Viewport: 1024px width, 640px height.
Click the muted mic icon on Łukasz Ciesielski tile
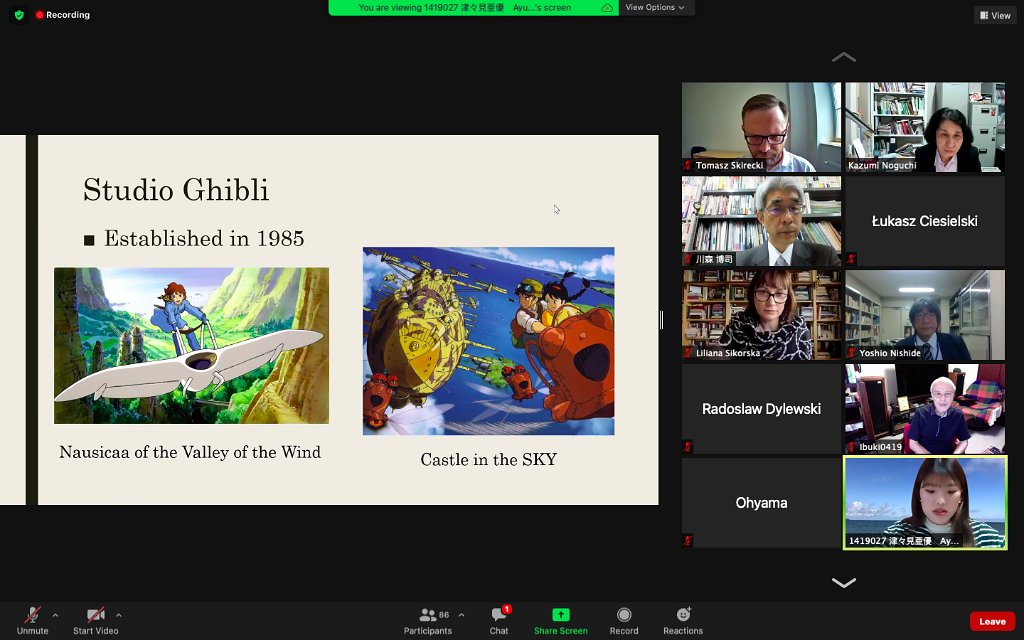tap(851, 259)
